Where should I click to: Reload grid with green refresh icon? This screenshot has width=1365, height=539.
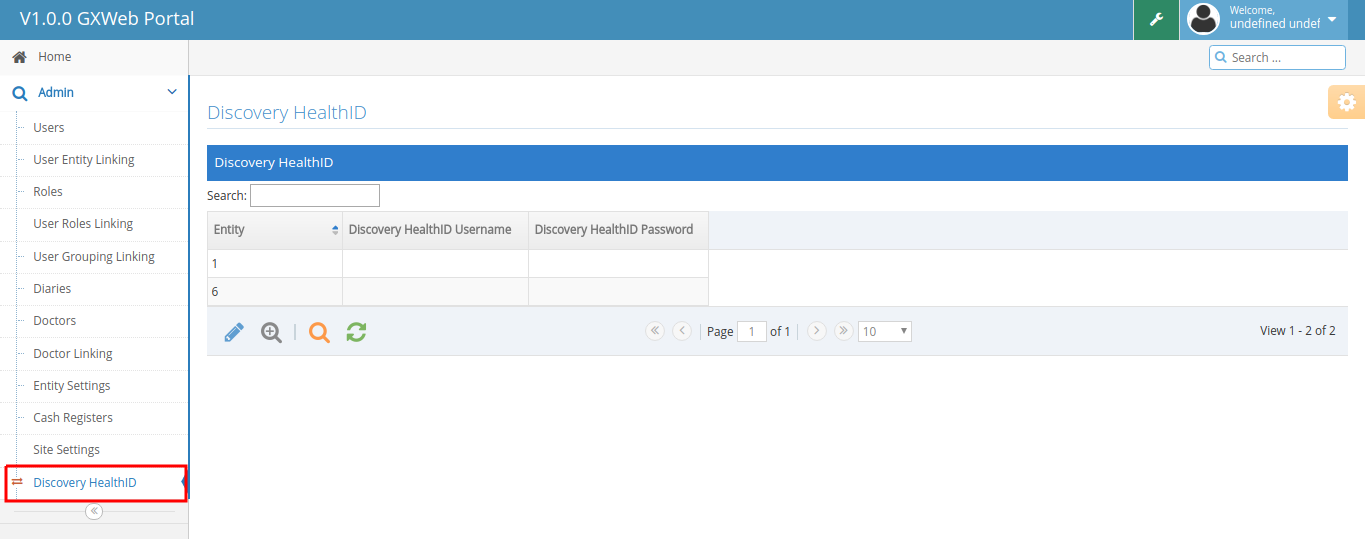(x=356, y=332)
